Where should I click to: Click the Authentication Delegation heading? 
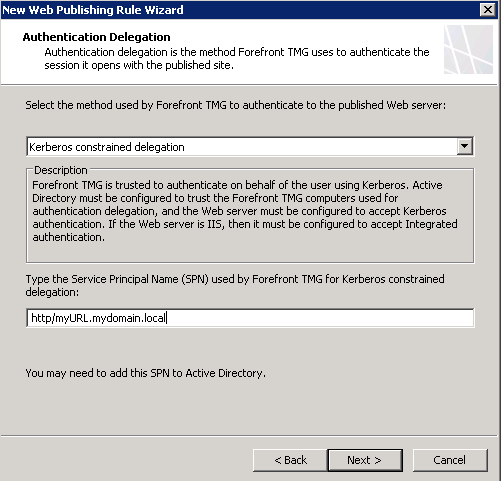[x=96, y=37]
